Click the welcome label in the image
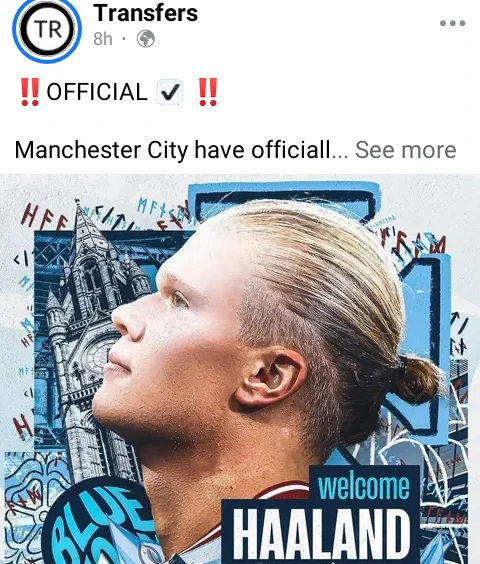The width and height of the screenshot is (480, 564). [364, 486]
